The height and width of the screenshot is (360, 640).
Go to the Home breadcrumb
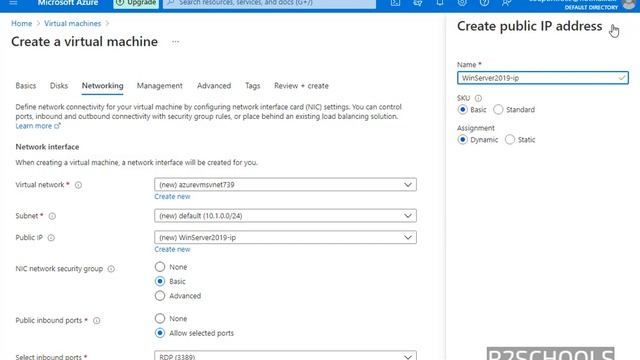pyautogui.click(x=21, y=23)
